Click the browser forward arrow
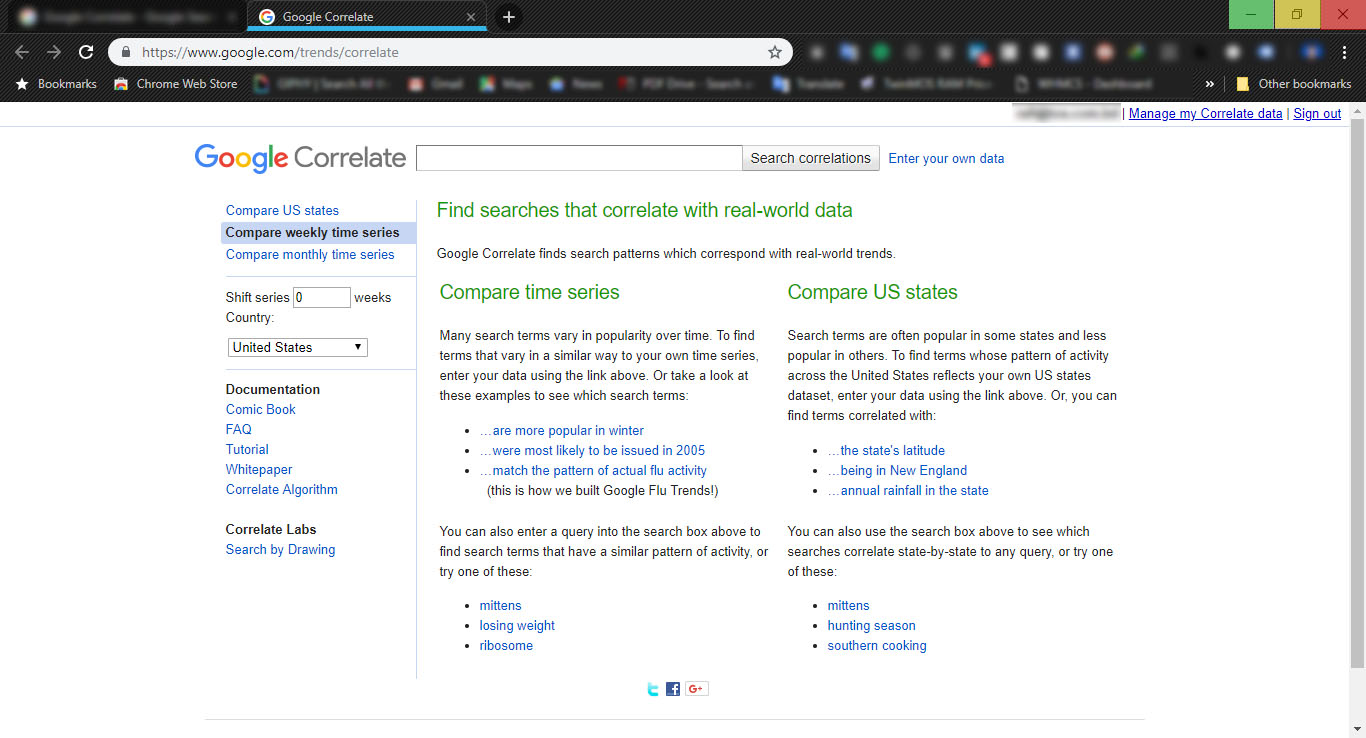Viewport: 1366px width, 738px height. (x=54, y=52)
